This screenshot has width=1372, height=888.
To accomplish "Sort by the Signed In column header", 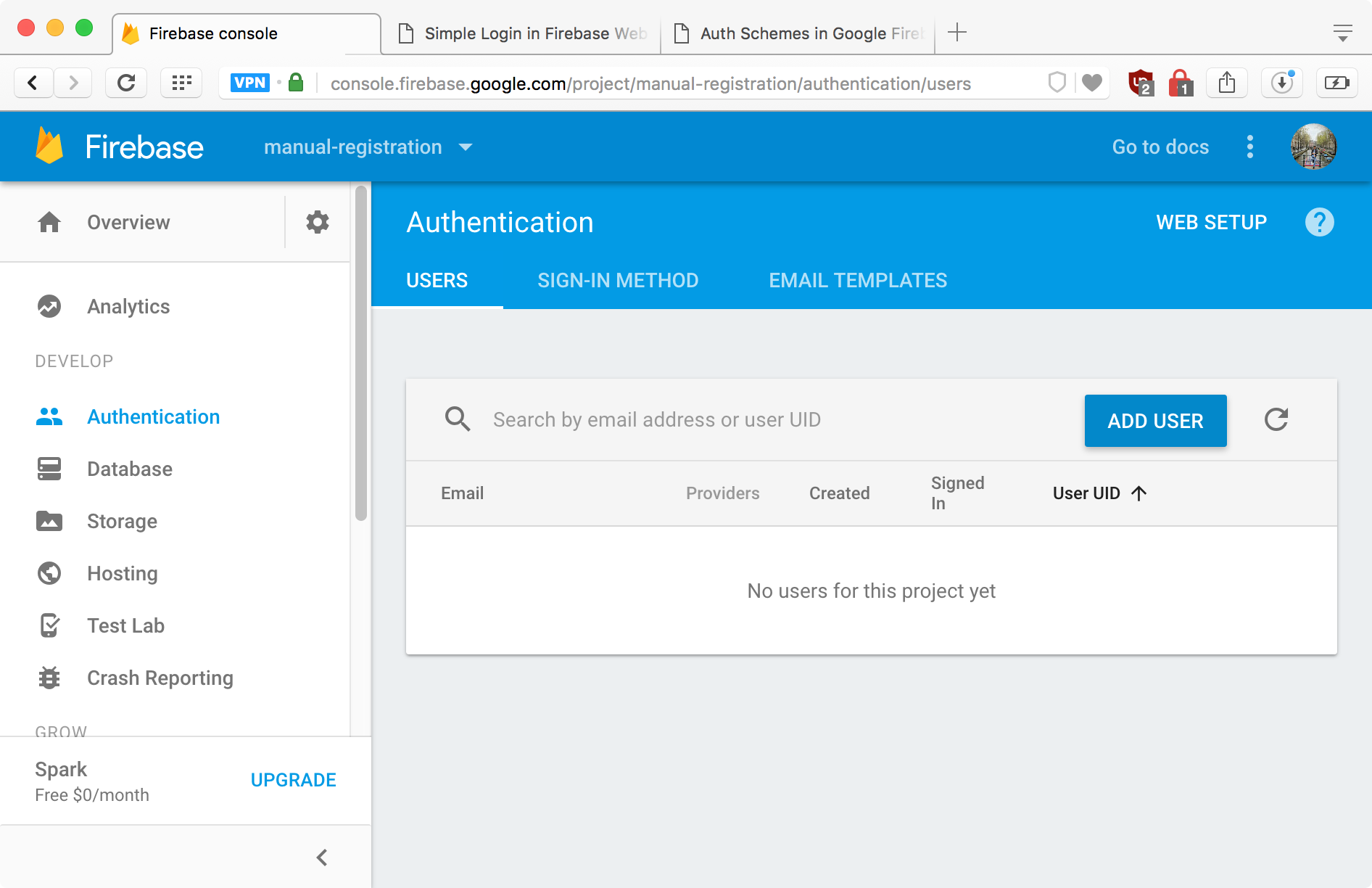I will click(957, 493).
